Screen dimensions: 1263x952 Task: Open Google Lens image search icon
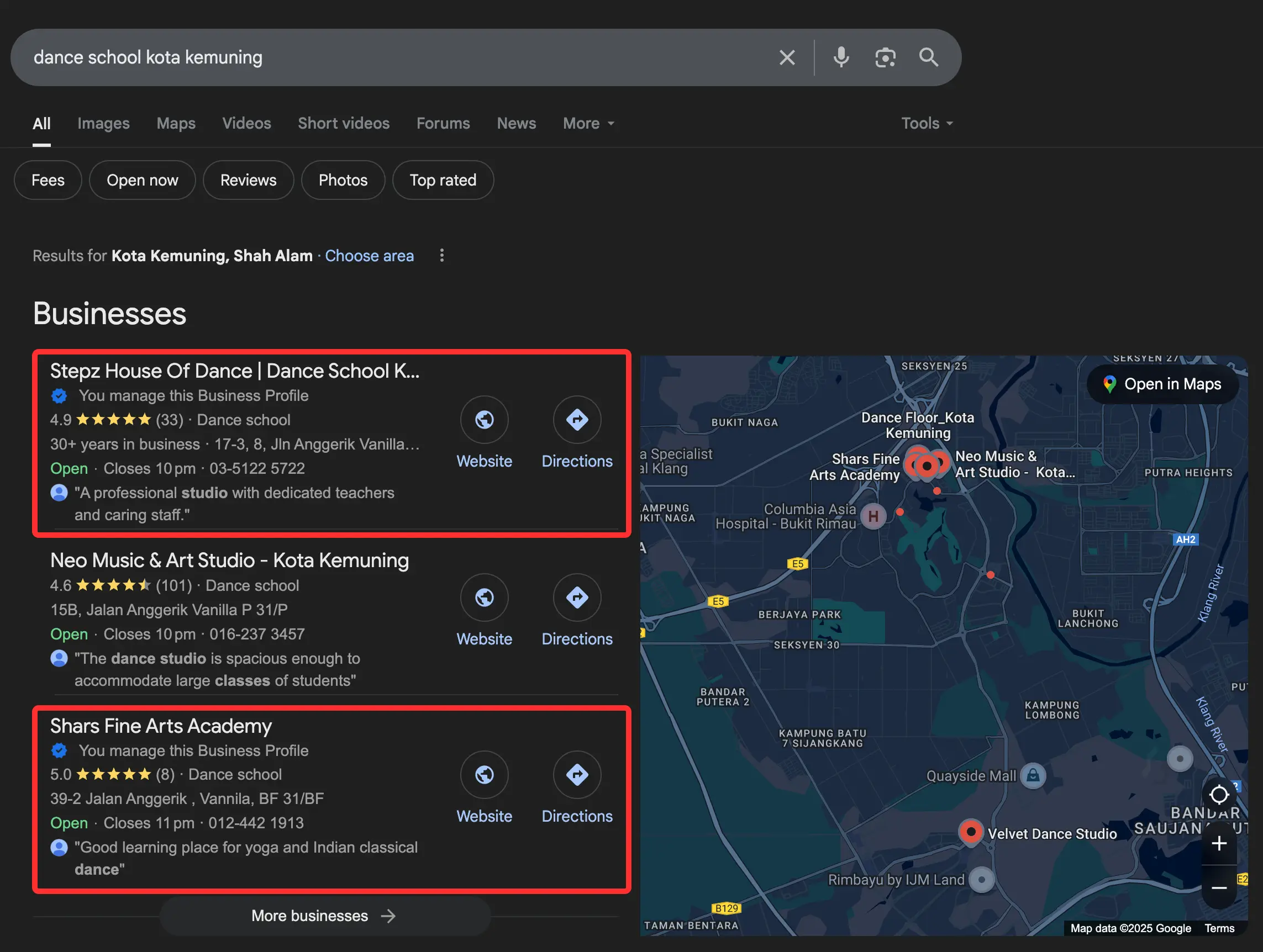pyautogui.click(x=885, y=57)
